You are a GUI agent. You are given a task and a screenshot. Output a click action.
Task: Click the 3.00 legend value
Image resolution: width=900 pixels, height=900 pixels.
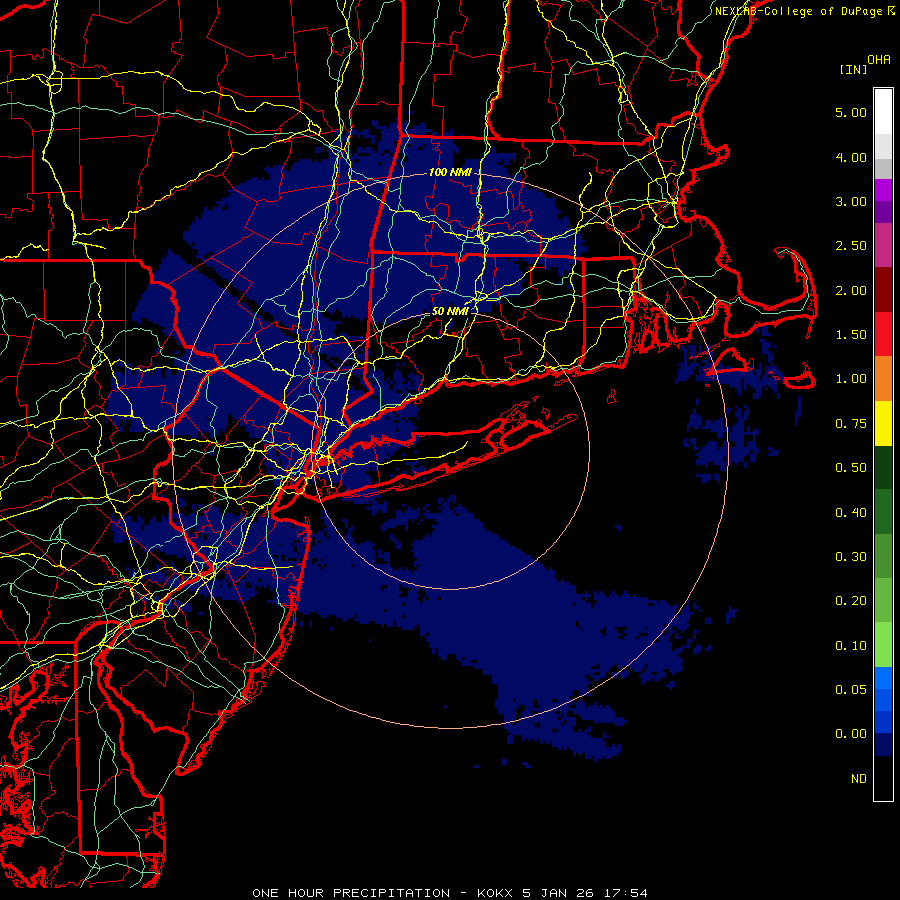(851, 201)
